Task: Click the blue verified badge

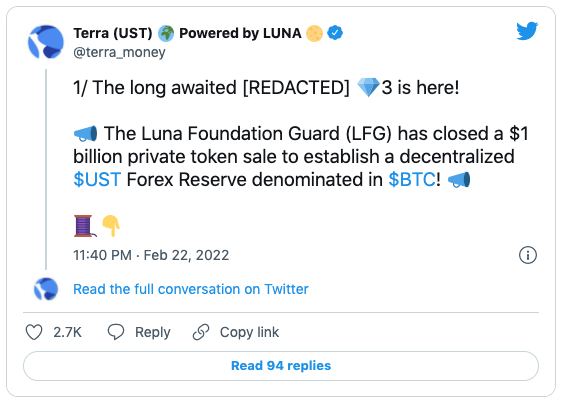Action: 335,33
